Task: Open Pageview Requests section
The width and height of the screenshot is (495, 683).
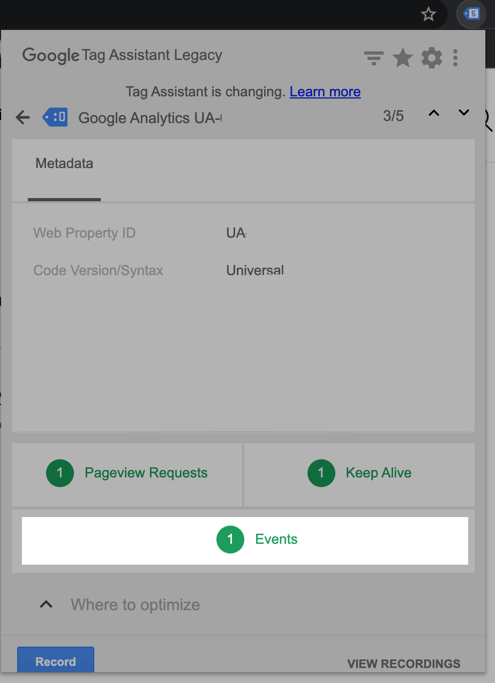Action: (127, 473)
